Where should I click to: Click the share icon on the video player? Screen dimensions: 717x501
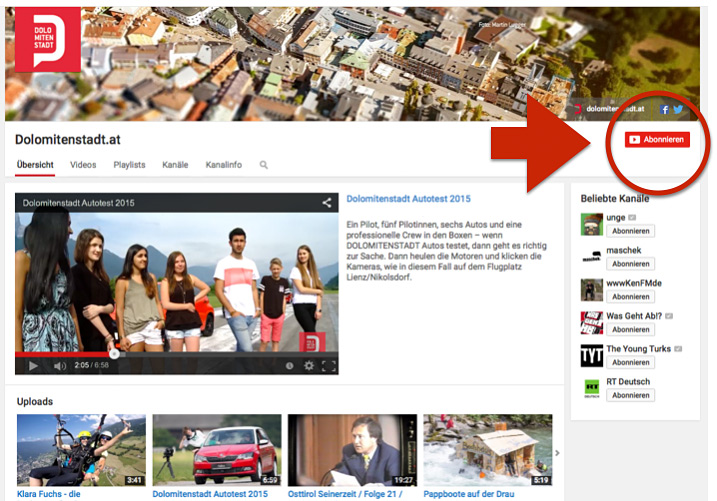(326, 203)
